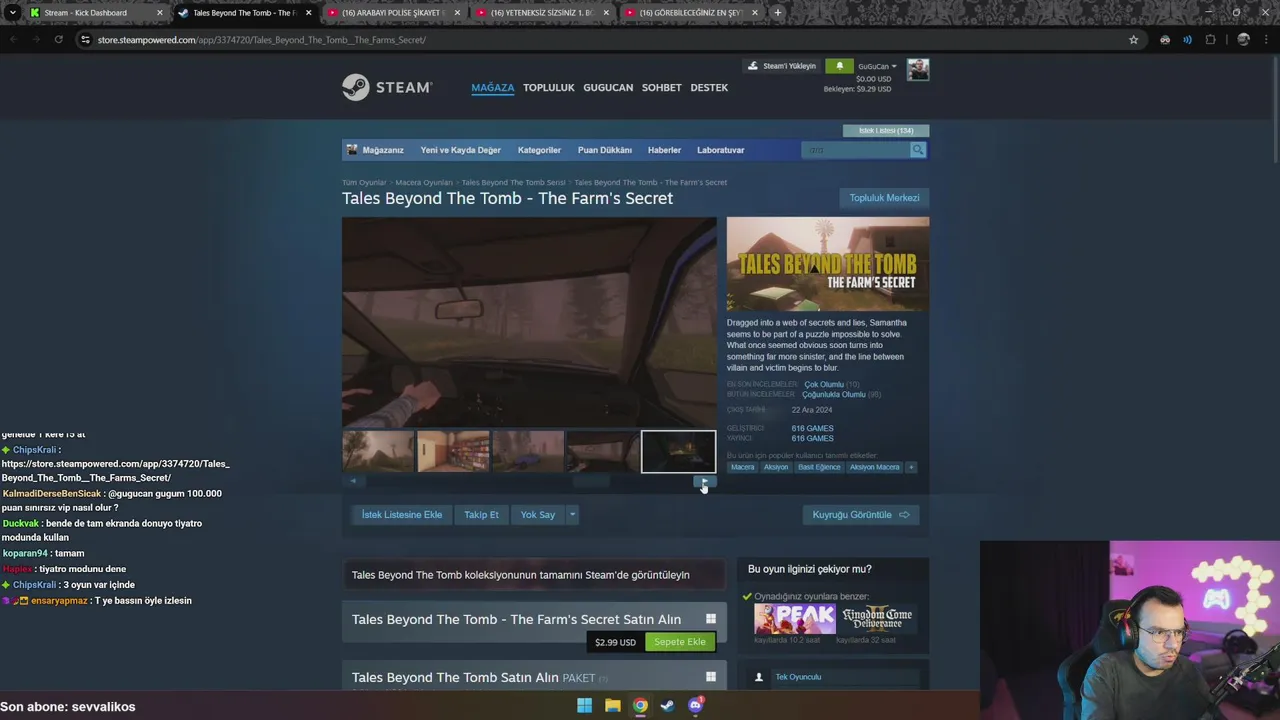
Task: Click the Aksiyon Macera tag
Action: tap(875, 467)
